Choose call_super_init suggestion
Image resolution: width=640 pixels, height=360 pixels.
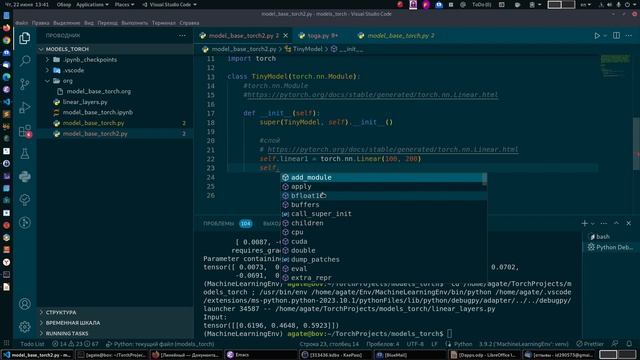tap(384, 214)
